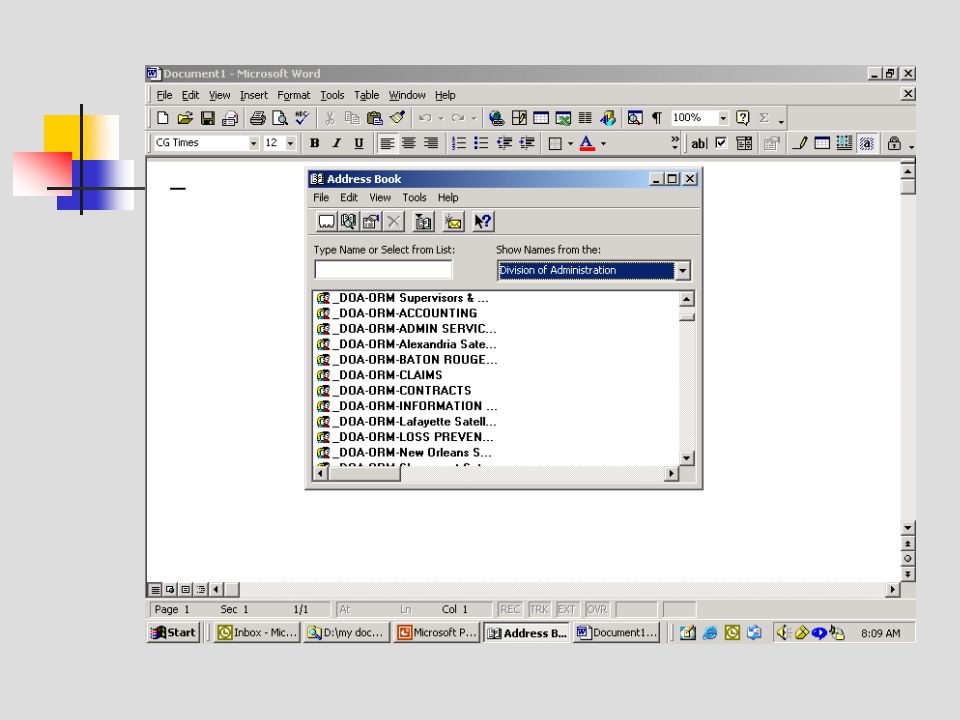Open Address Book View menu
This screenshot has height=720, width=960.
pos(380,197)
